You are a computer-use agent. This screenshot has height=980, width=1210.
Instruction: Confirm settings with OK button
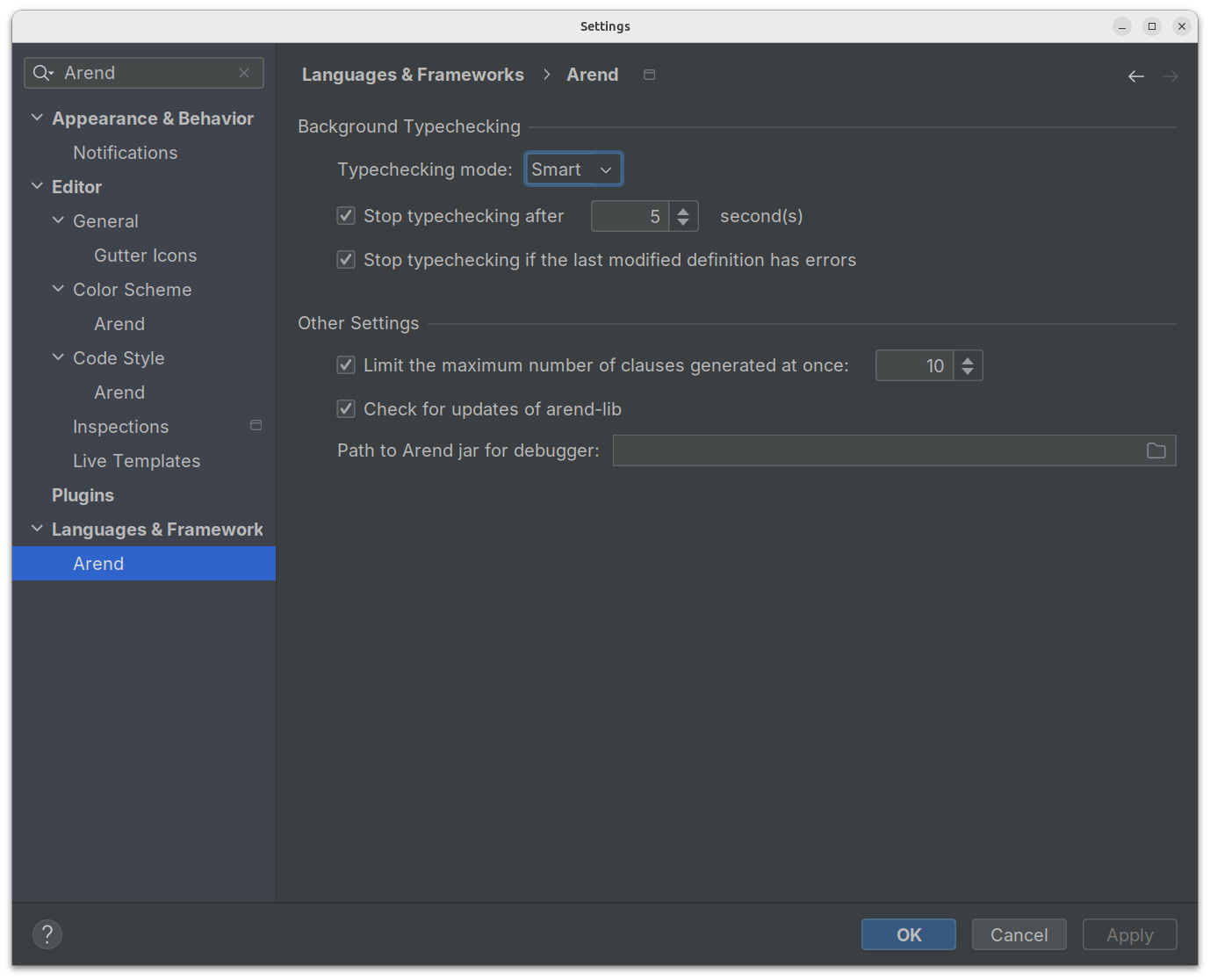(x=909, y=934)
